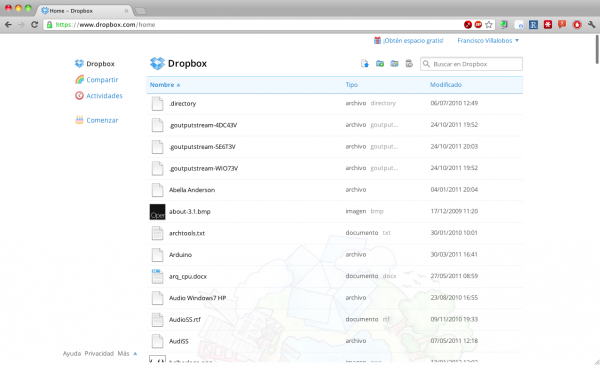This screenshot has height=365, width=600.
Task: Click the gift icon beside Obtén espacio gratis
Action: pos(377,40)
